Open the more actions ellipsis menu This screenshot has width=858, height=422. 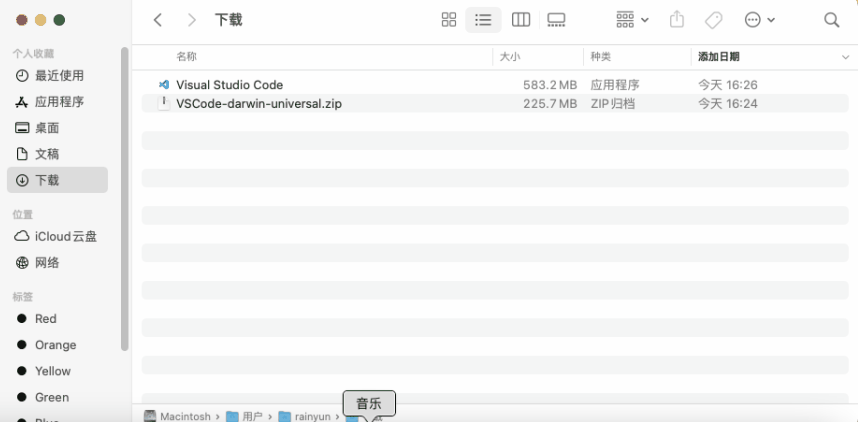click(x=760, y=20)
